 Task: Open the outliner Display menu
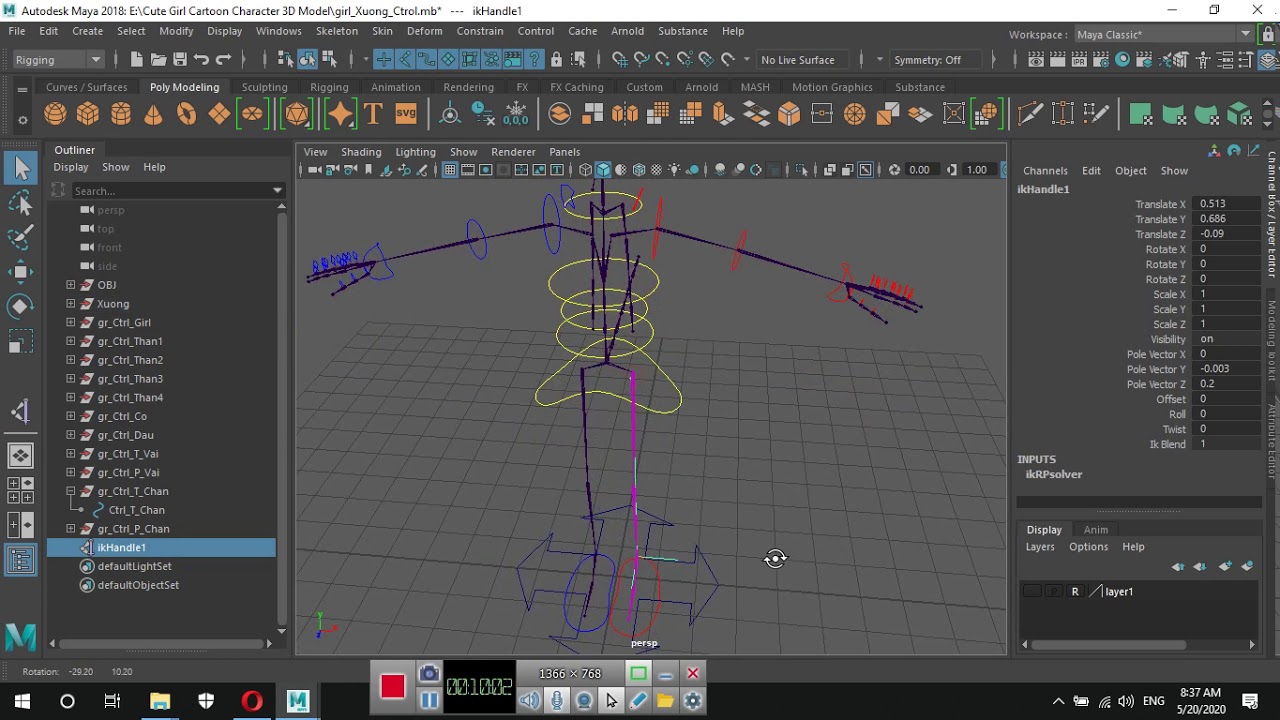pyautogui.click(x=71, y=167)
